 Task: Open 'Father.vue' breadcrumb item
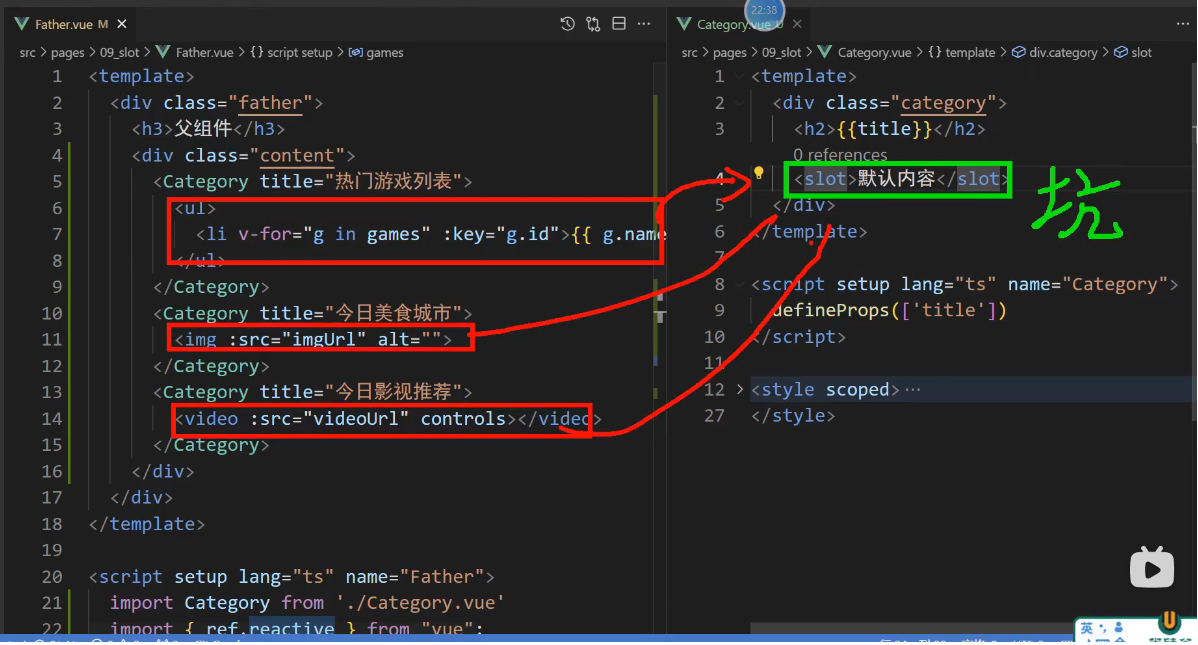pyautogui.click(x=204, y=53)
